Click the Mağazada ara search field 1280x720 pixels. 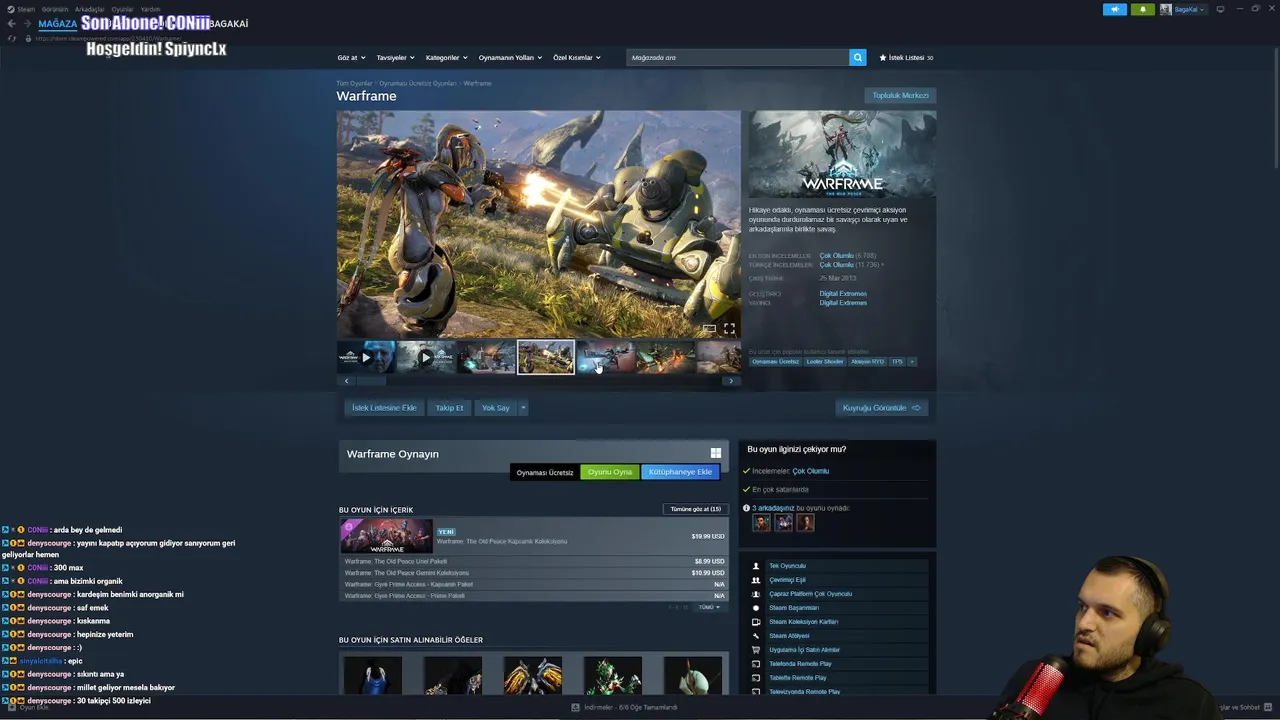click(738, 57)
